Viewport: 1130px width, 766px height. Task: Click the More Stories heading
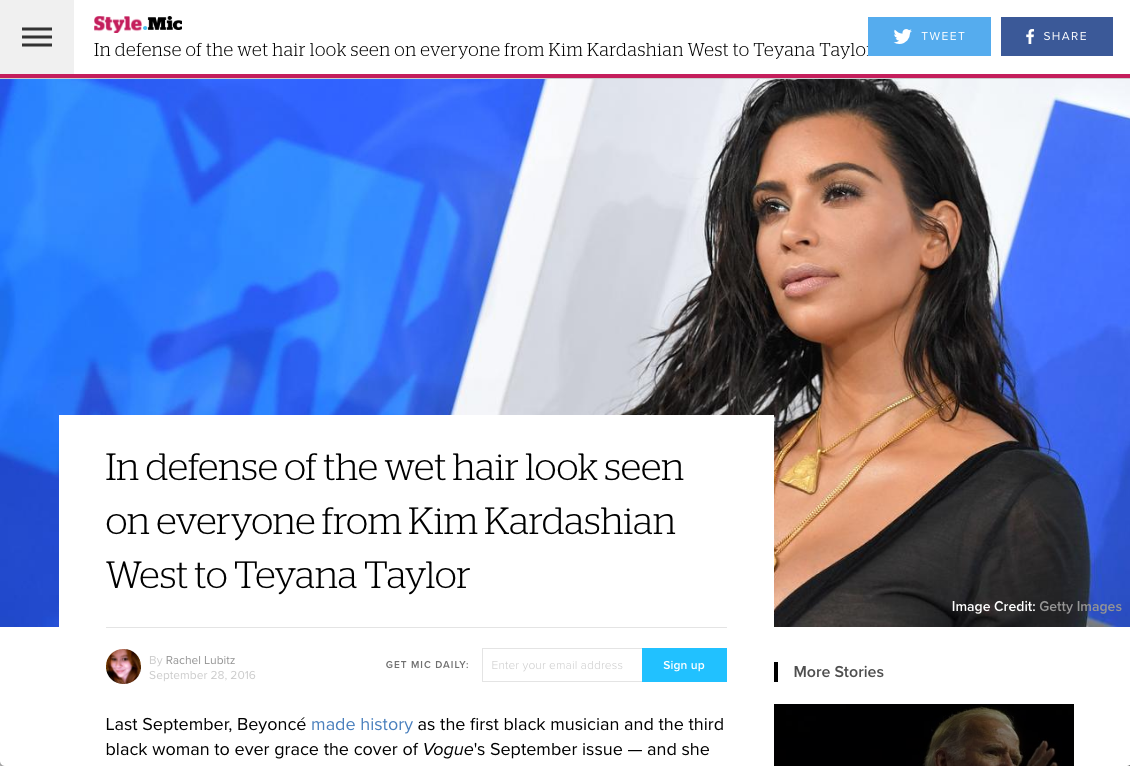[x=838, y=672]
